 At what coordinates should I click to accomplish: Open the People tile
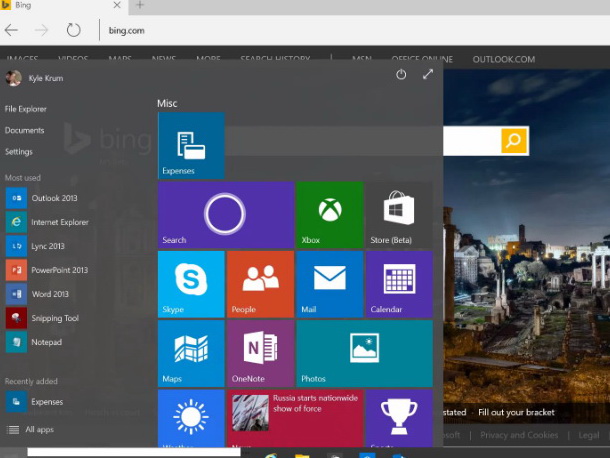coord(260,284)
